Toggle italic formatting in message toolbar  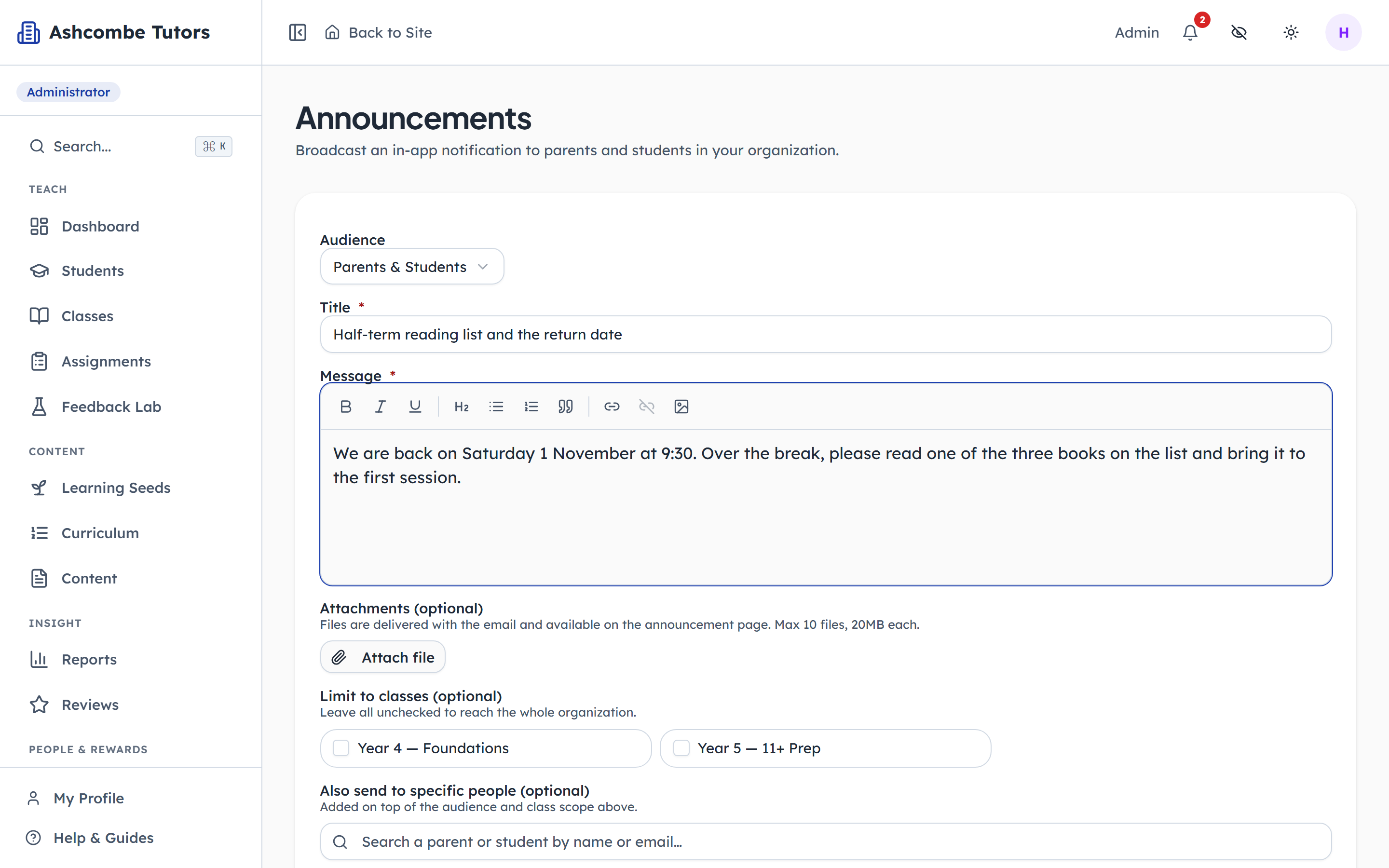[x=380, y=407]
